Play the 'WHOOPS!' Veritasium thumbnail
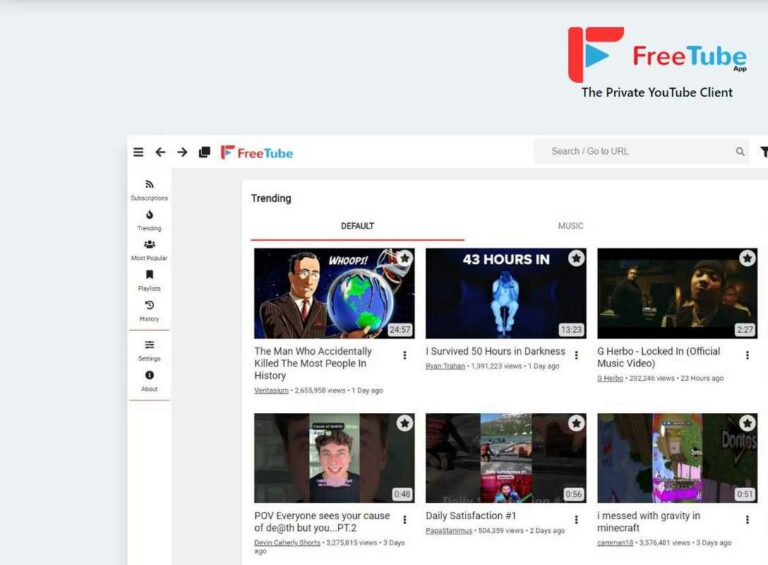This screenshot has width=768, height=565. pyautogui.click(x=334, y=293)
